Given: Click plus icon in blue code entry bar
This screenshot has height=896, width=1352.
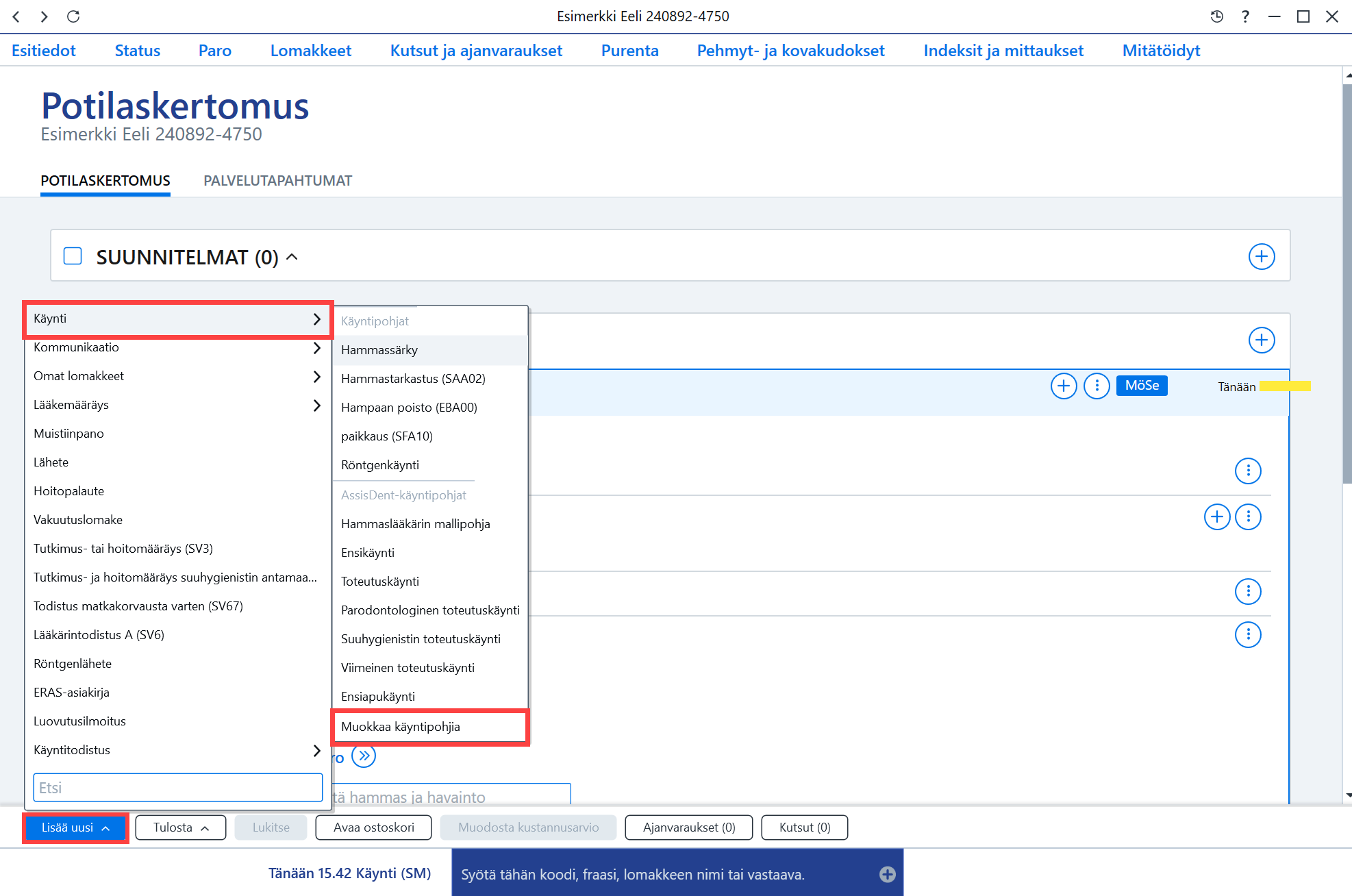Looking at the screenshot, I should 887,874.
